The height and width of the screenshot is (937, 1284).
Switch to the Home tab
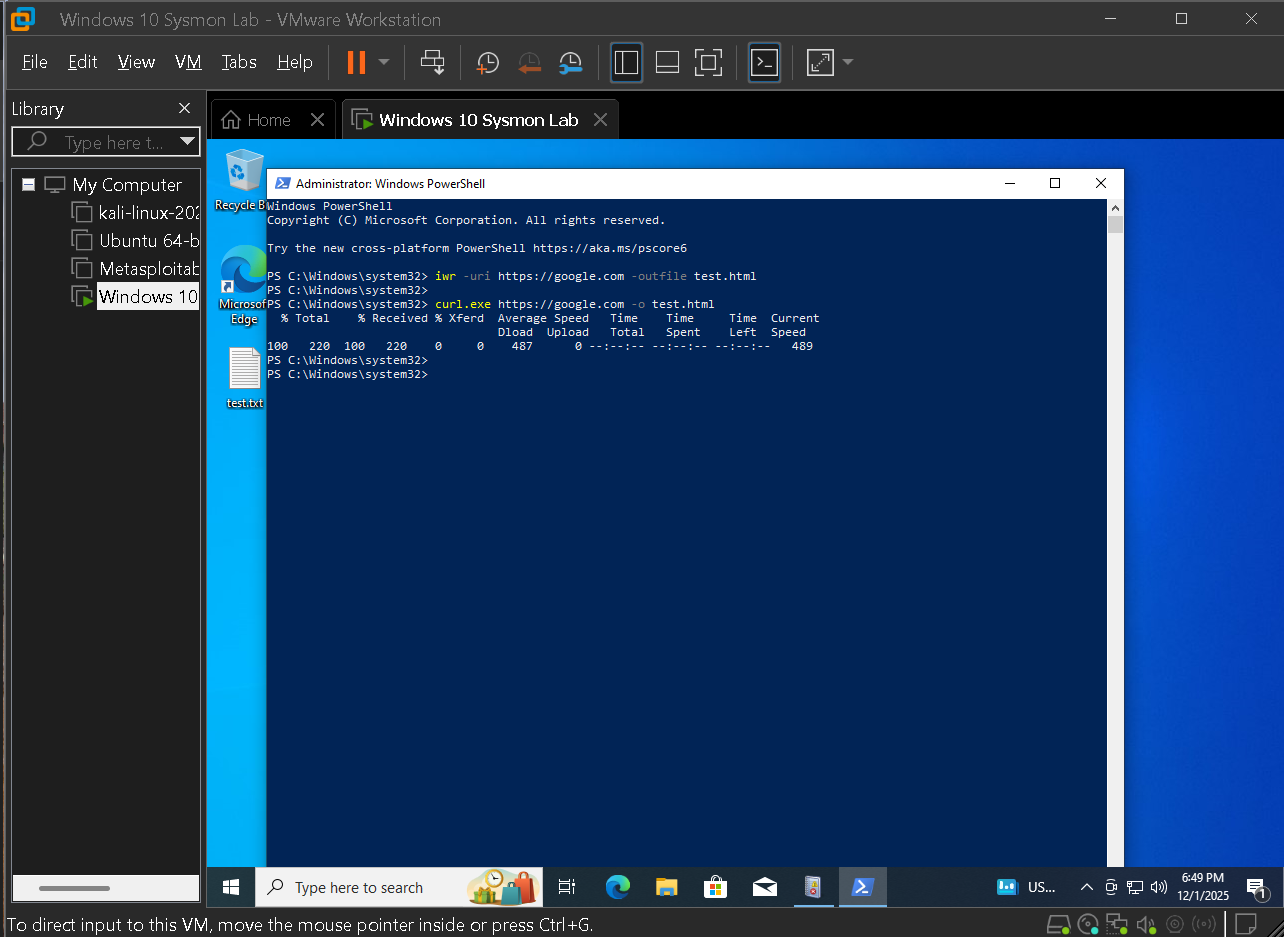click(266, 119)
